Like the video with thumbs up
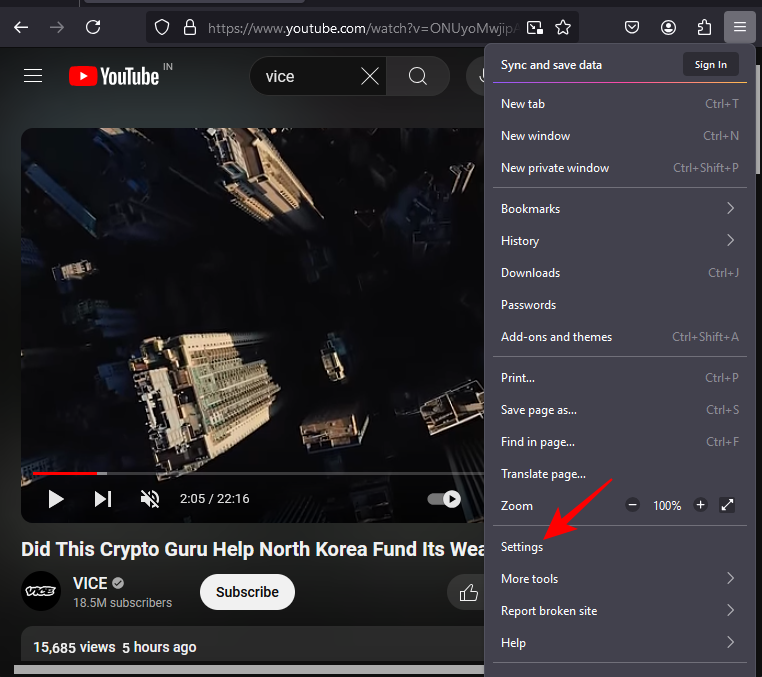Screen dimensions: 762x677 click(x=468, y=592)
